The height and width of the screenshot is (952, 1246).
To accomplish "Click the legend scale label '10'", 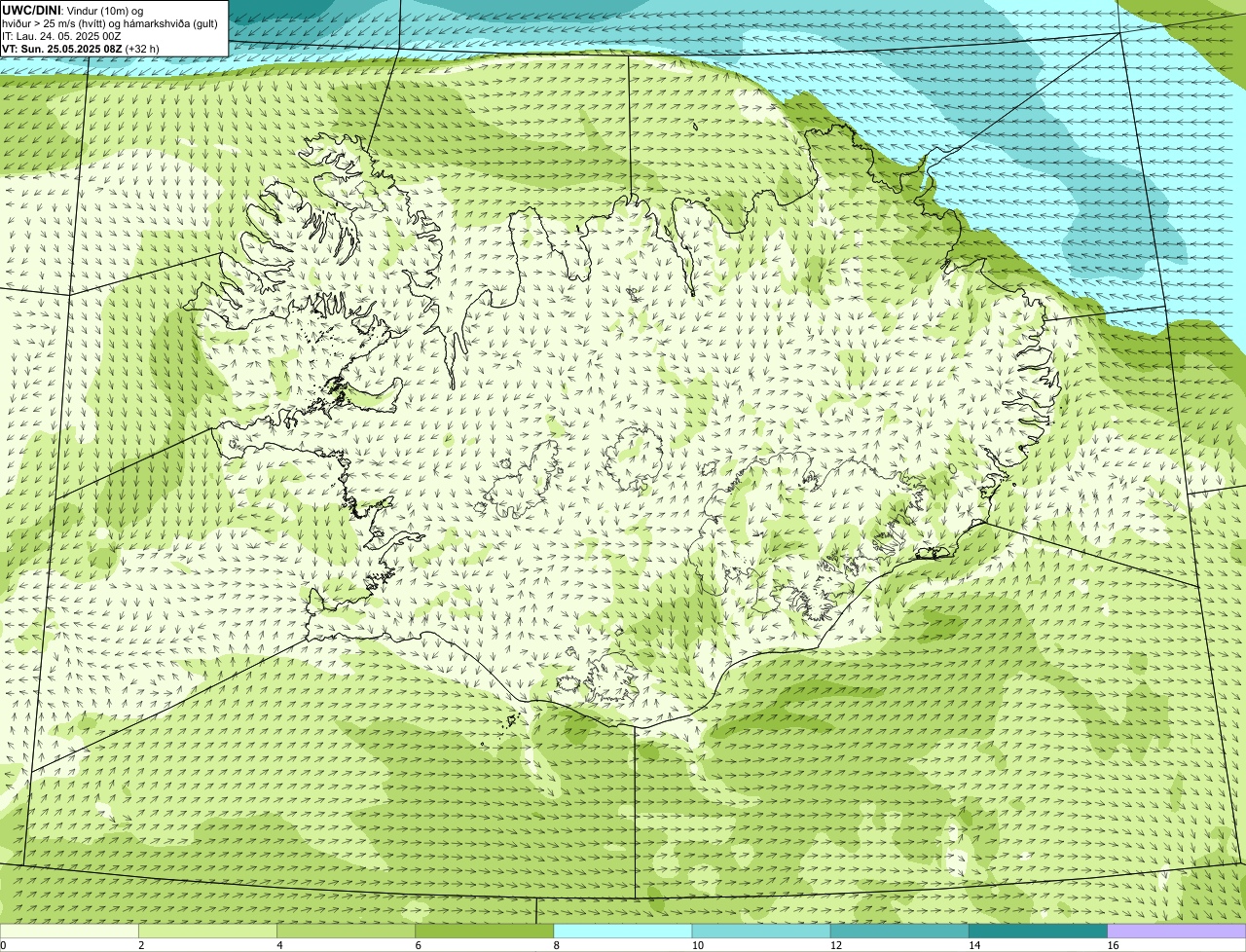I will click(x=697, y=945).
